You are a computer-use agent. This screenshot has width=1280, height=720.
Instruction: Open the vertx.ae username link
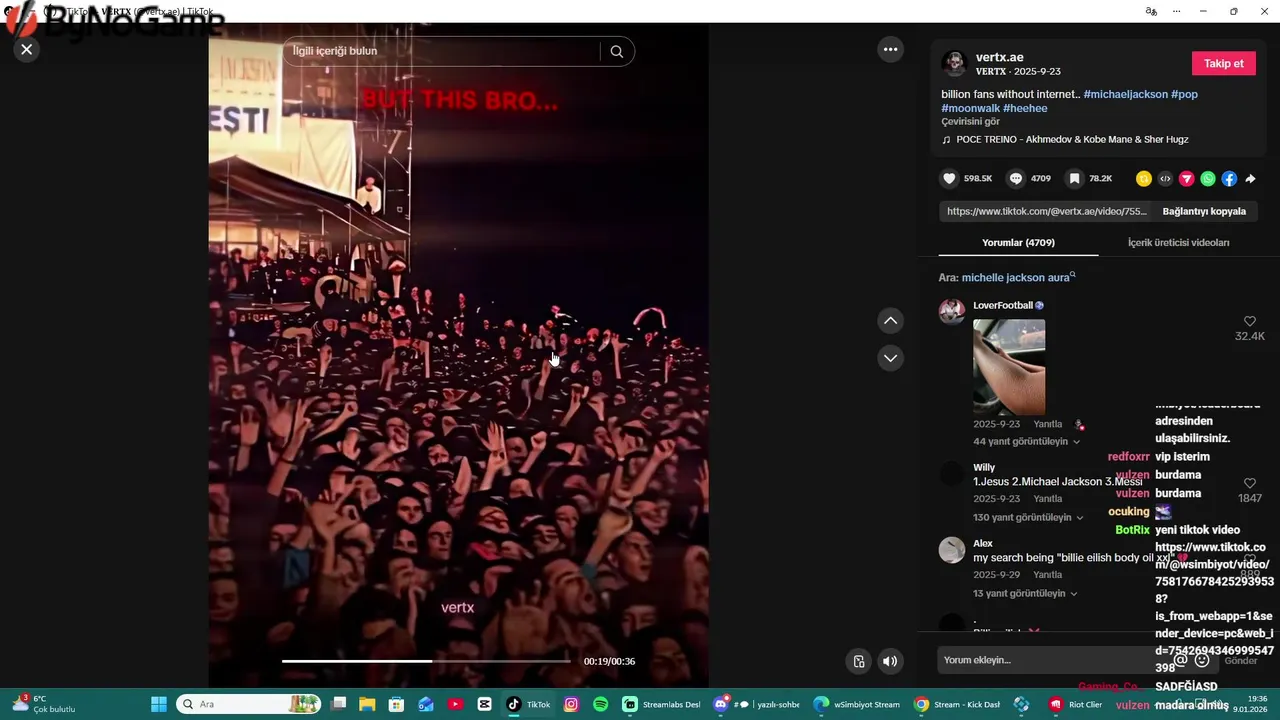(x=1000, y=57)
